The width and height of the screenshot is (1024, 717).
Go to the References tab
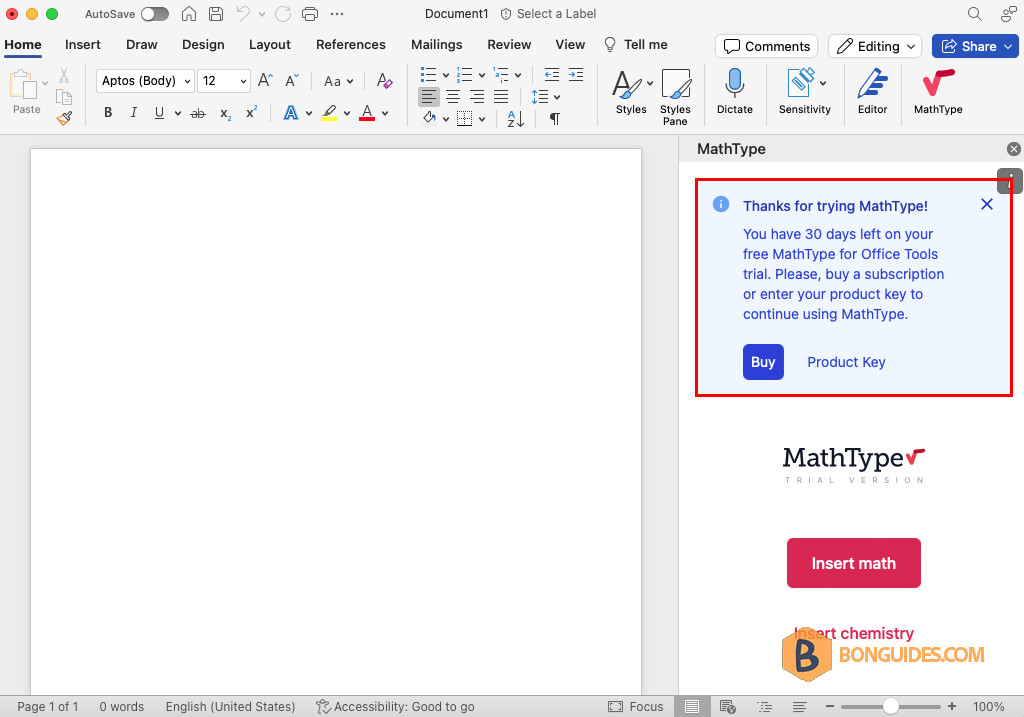pyautogui.click(x=351, y=44)
